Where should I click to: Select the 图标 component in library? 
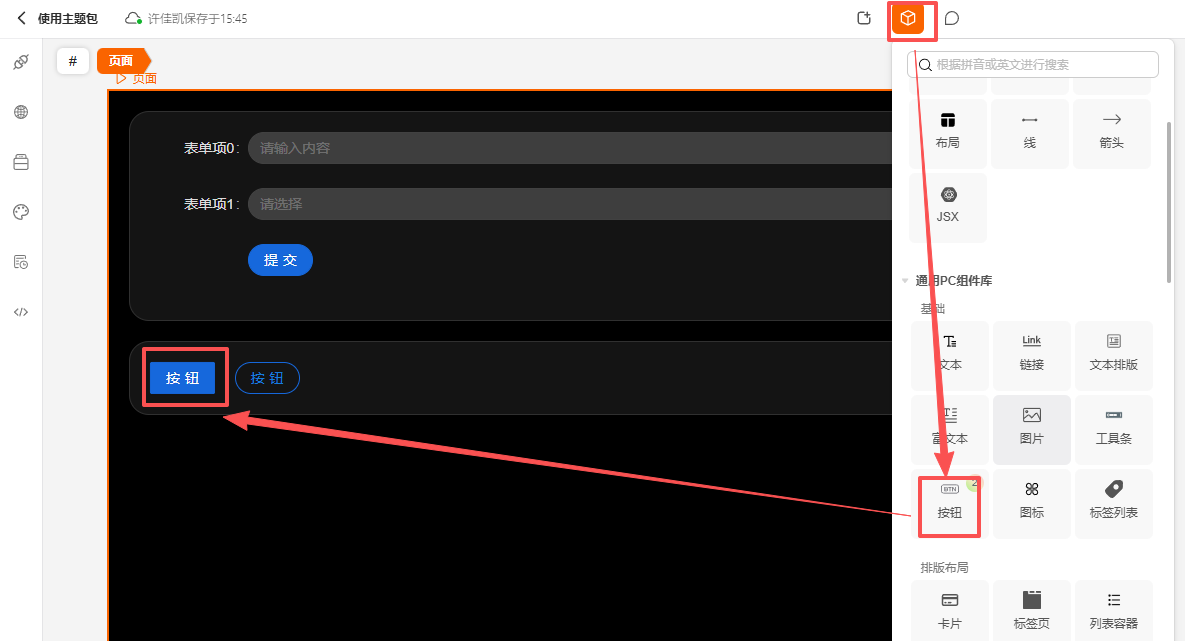click(1032, 501)
